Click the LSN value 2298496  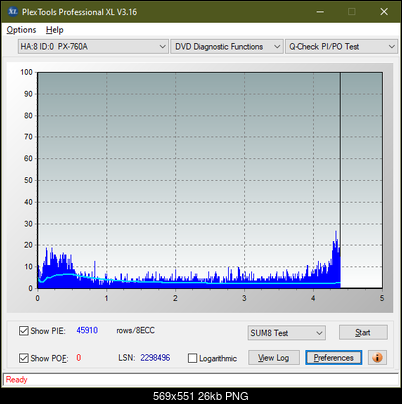coord(155,358)
